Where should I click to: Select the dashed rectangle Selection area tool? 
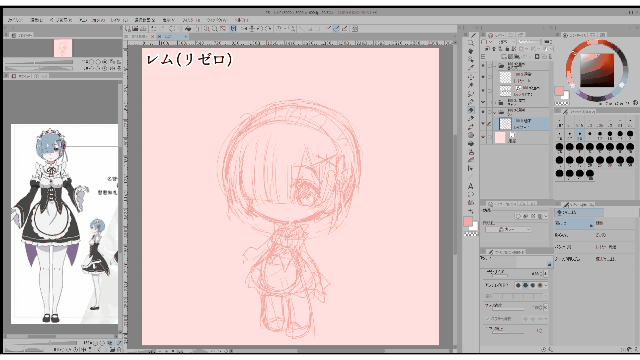tap(471, 77)
